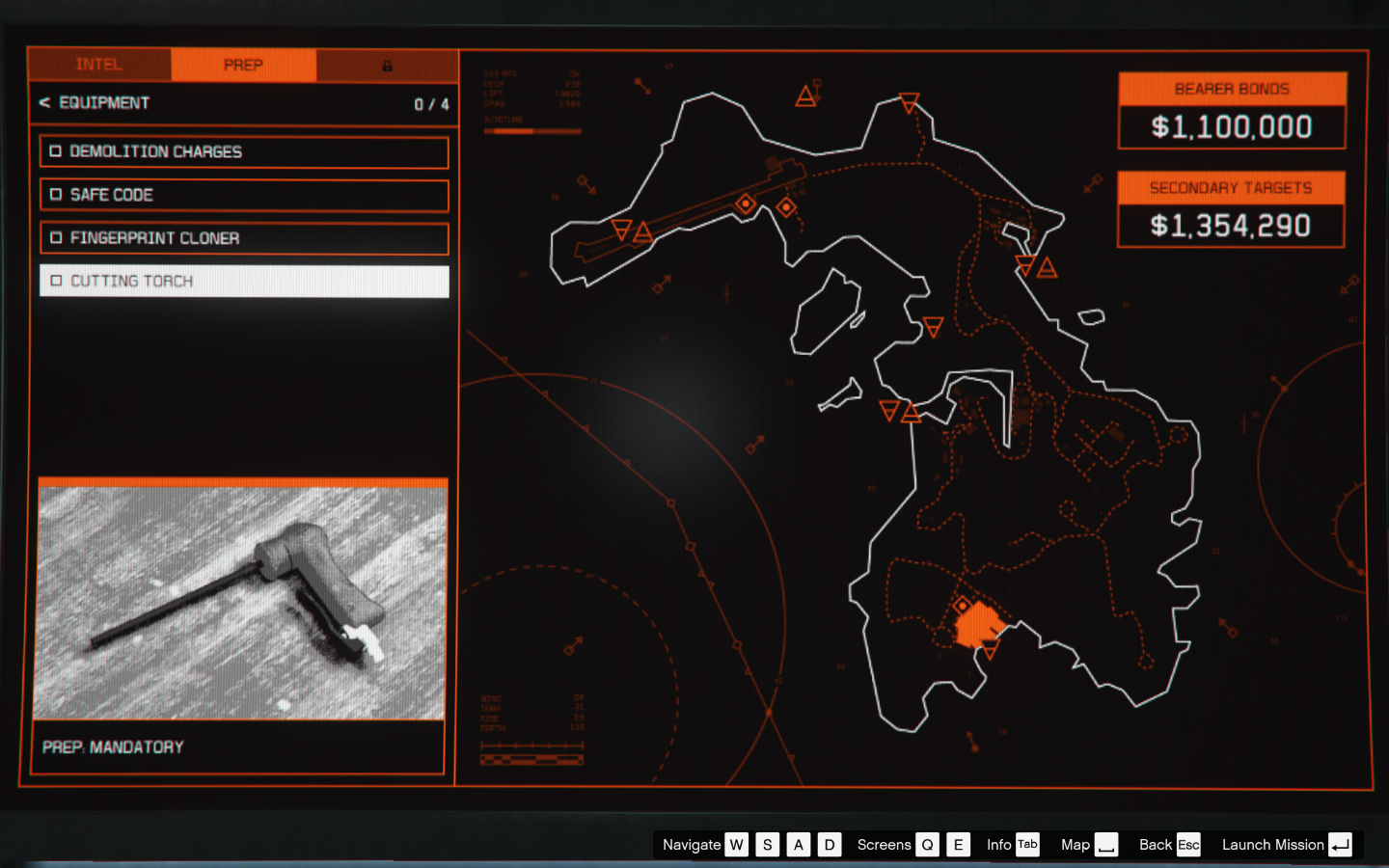Tick the Safe Code checkbox
Screen dimensions: 1389x868
(56, 195)
